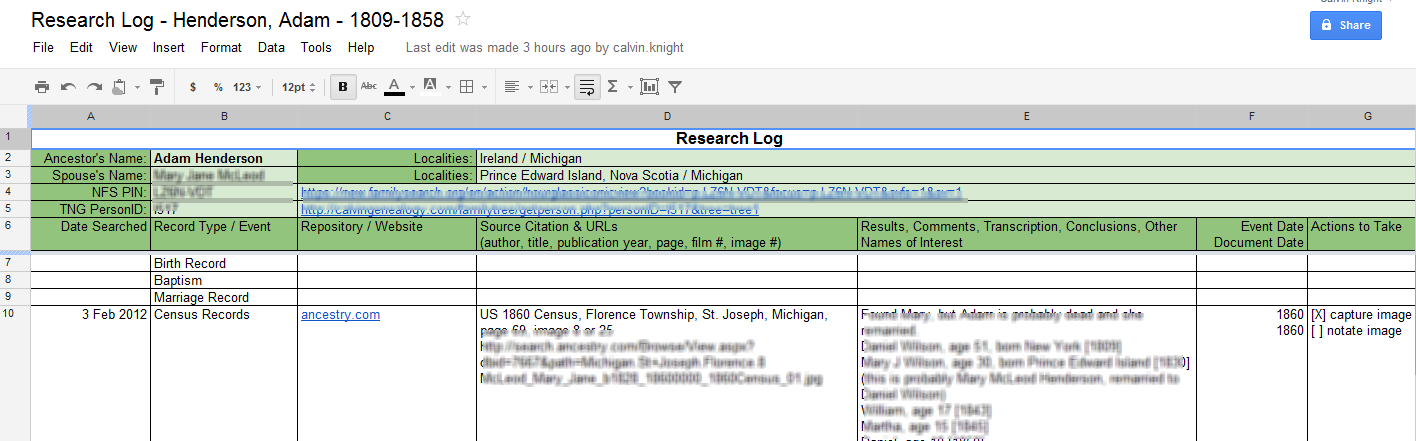Toggle wrap text button
Viewport: 1416px width, 441px height.
click(587, 87)
